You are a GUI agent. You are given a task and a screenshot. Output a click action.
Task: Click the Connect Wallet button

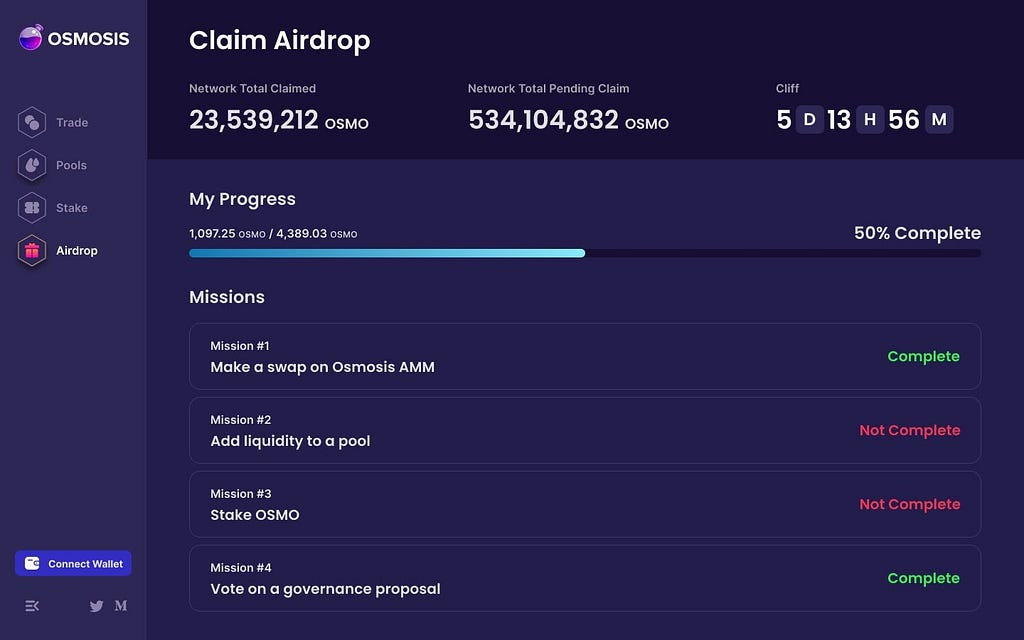[x=73, y=564]
